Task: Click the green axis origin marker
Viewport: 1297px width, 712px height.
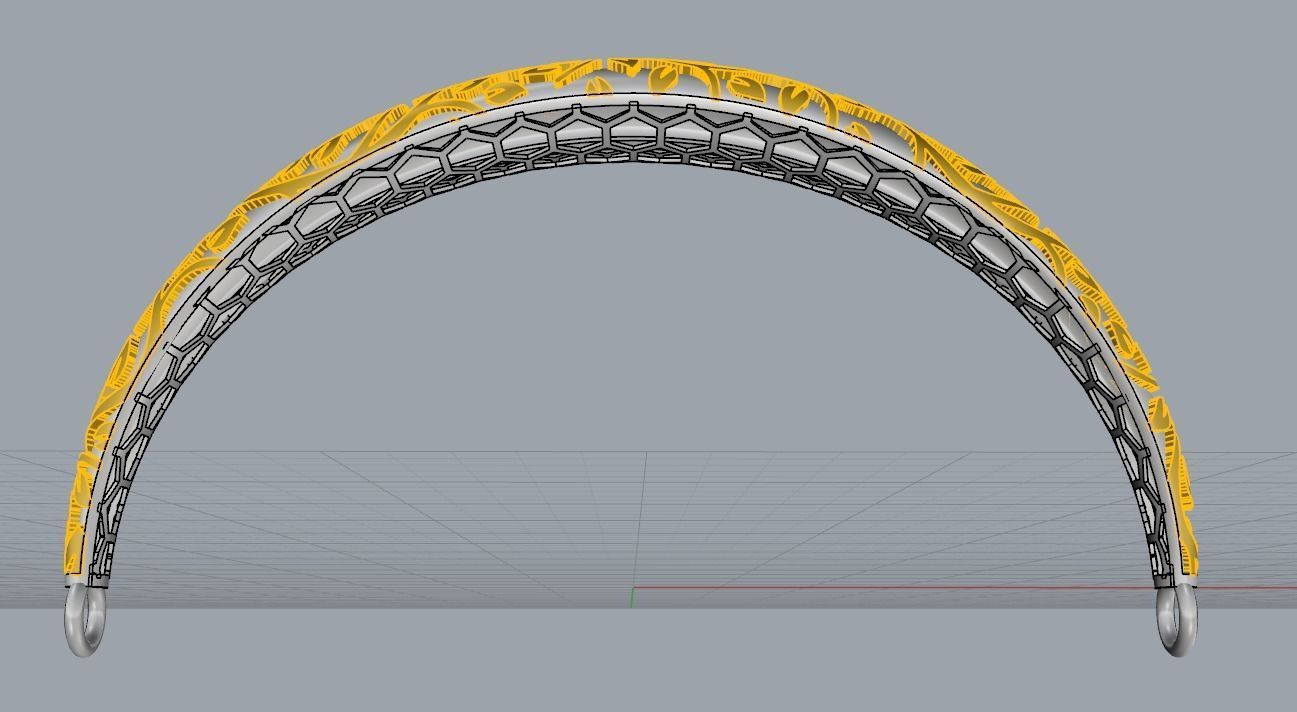Action: pos(632,597)
